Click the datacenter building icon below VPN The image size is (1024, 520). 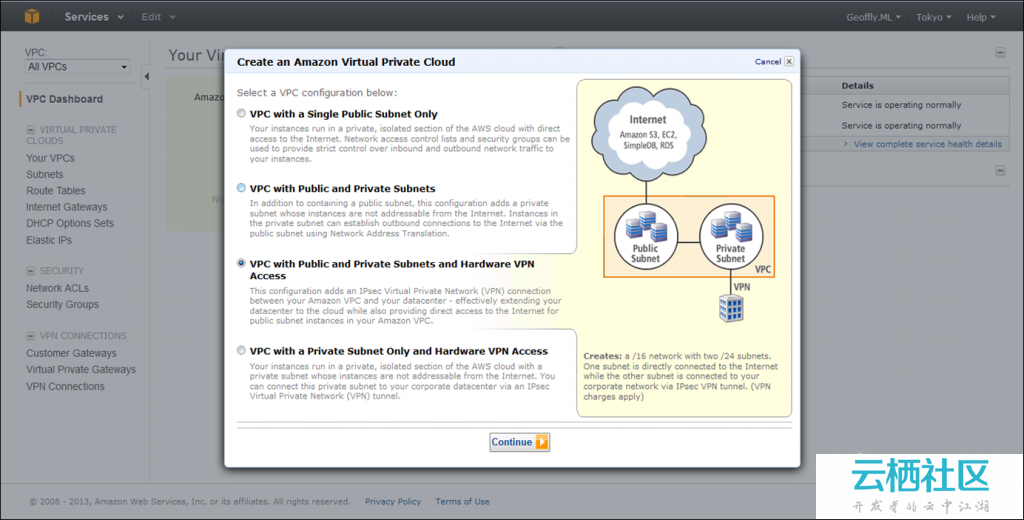(731, 310)
